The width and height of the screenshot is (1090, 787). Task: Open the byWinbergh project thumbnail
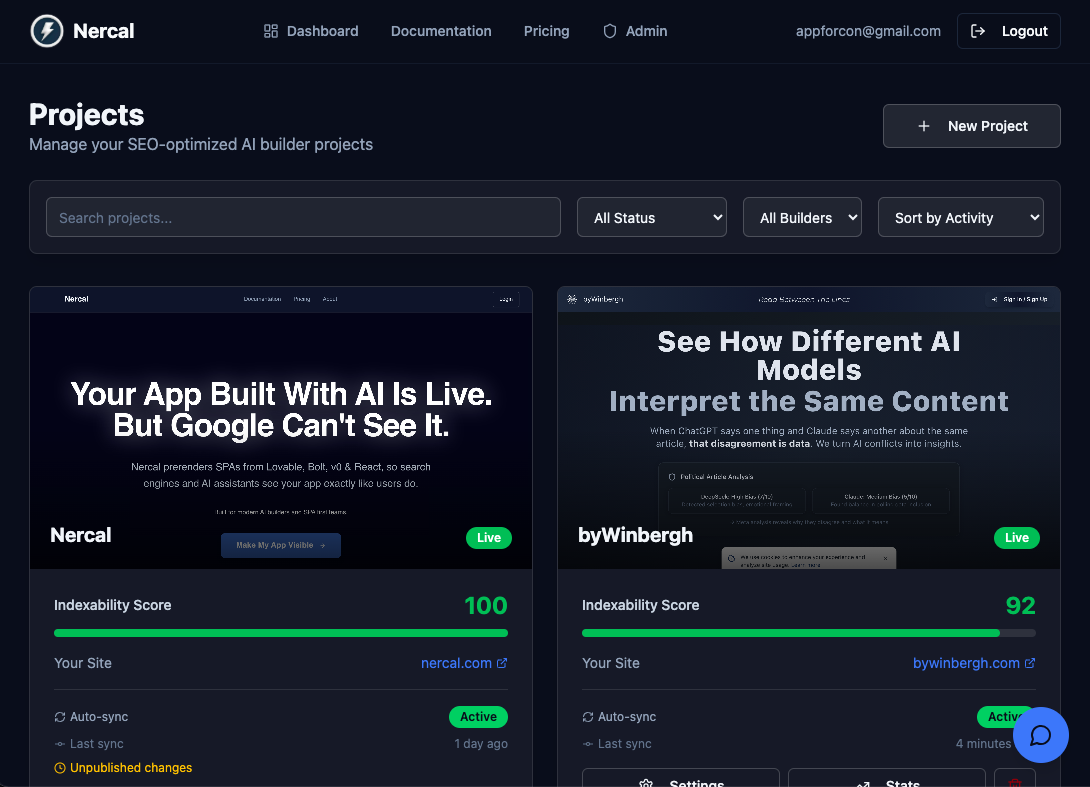[x=808, y=428]
